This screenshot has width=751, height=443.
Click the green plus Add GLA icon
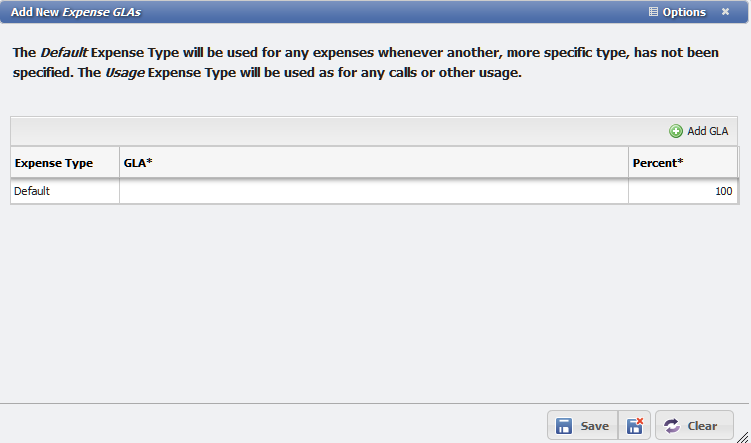[x=676, y=131]
